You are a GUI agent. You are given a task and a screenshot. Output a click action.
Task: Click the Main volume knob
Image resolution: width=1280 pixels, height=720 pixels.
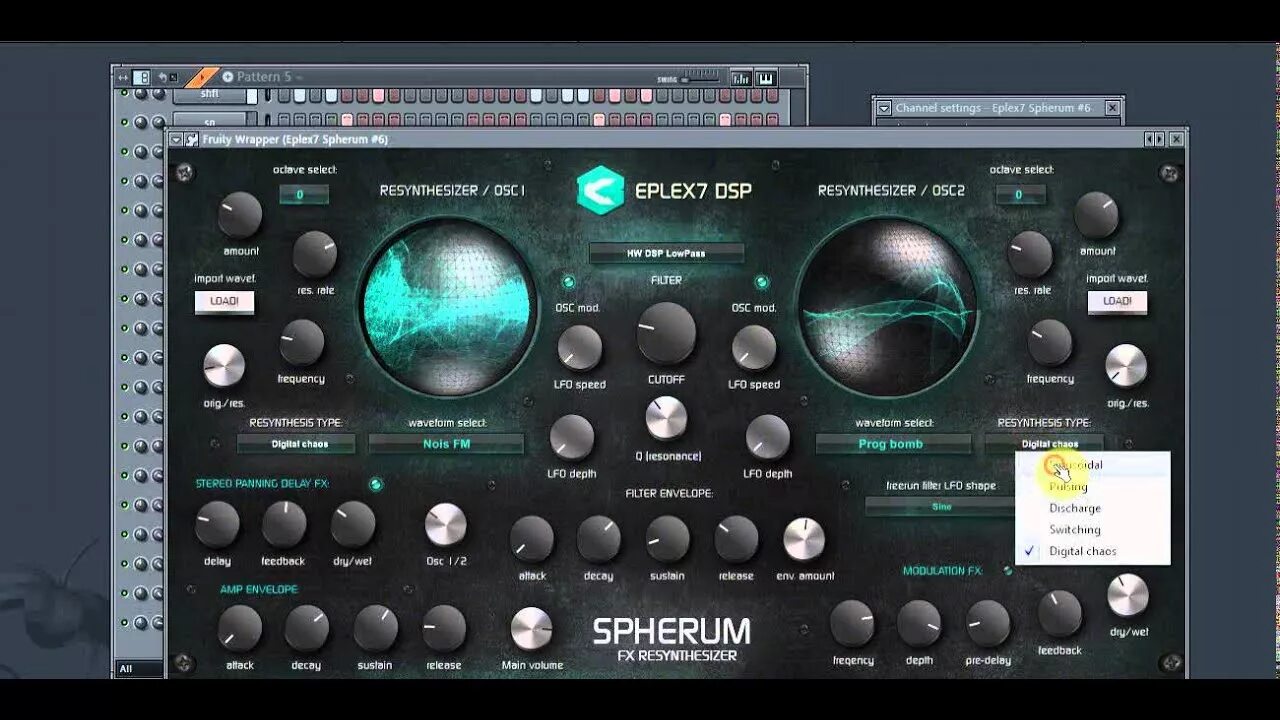pos(532,628)
